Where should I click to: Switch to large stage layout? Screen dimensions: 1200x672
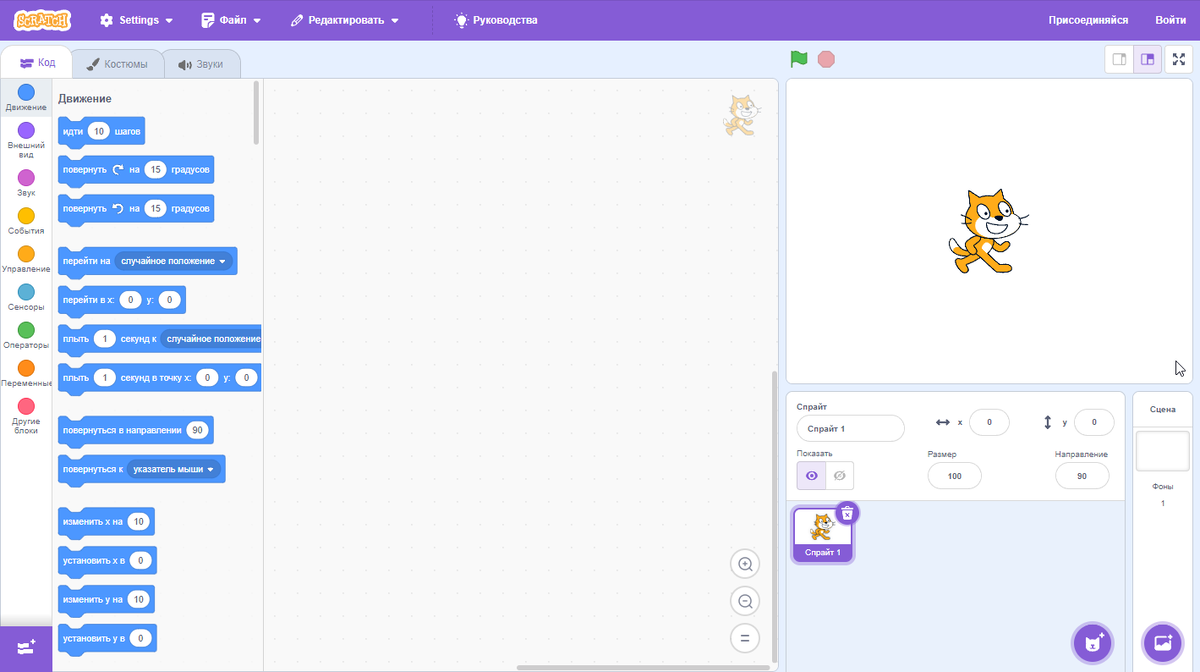coord(1148,59)
